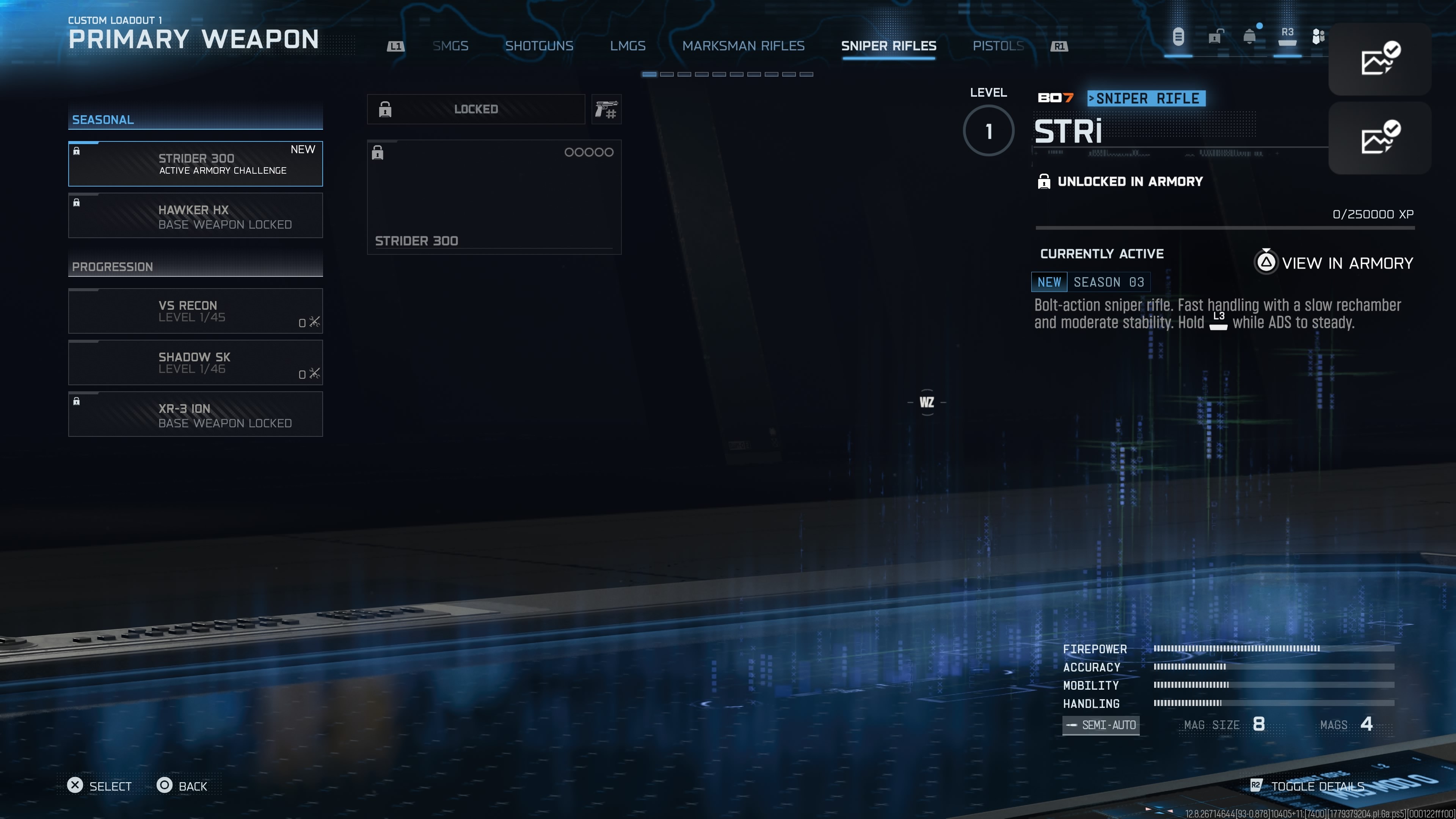Image resolution: width=1456 pixels, height=819 pixels.
Task: Click lock icon on XR-3 ION row
Action: point(76,401)
